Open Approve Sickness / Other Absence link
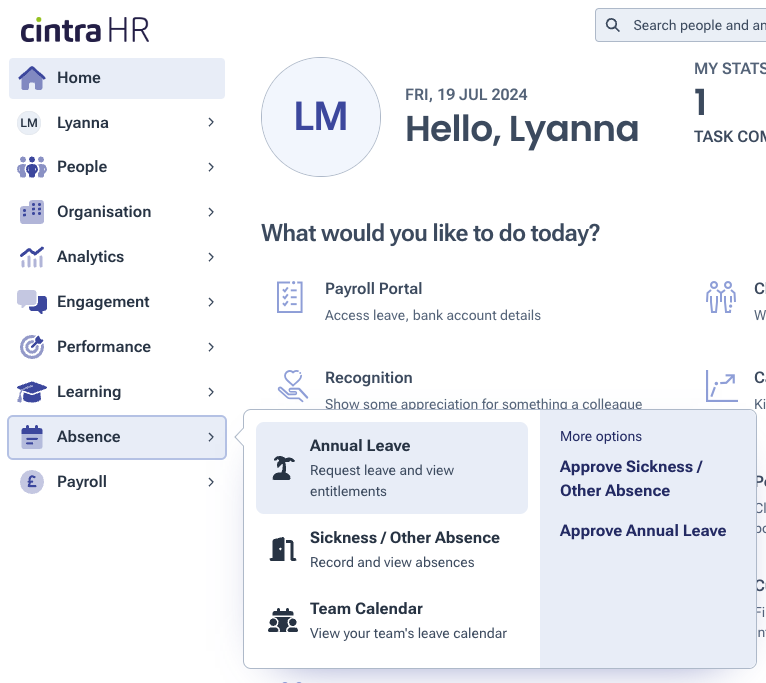Screen dimensions: 766x683 point(631,479)
